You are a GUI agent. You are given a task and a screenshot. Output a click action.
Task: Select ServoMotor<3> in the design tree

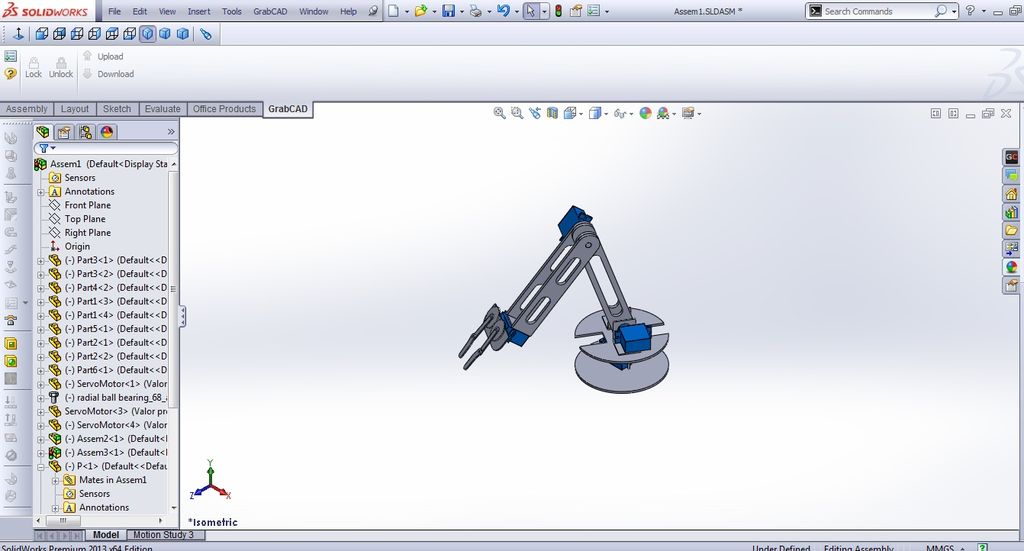108,411
